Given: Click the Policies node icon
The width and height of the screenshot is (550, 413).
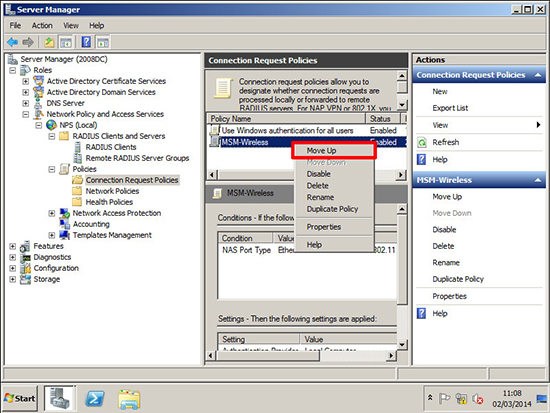Looking at the screenshot, I should (65, 169).
